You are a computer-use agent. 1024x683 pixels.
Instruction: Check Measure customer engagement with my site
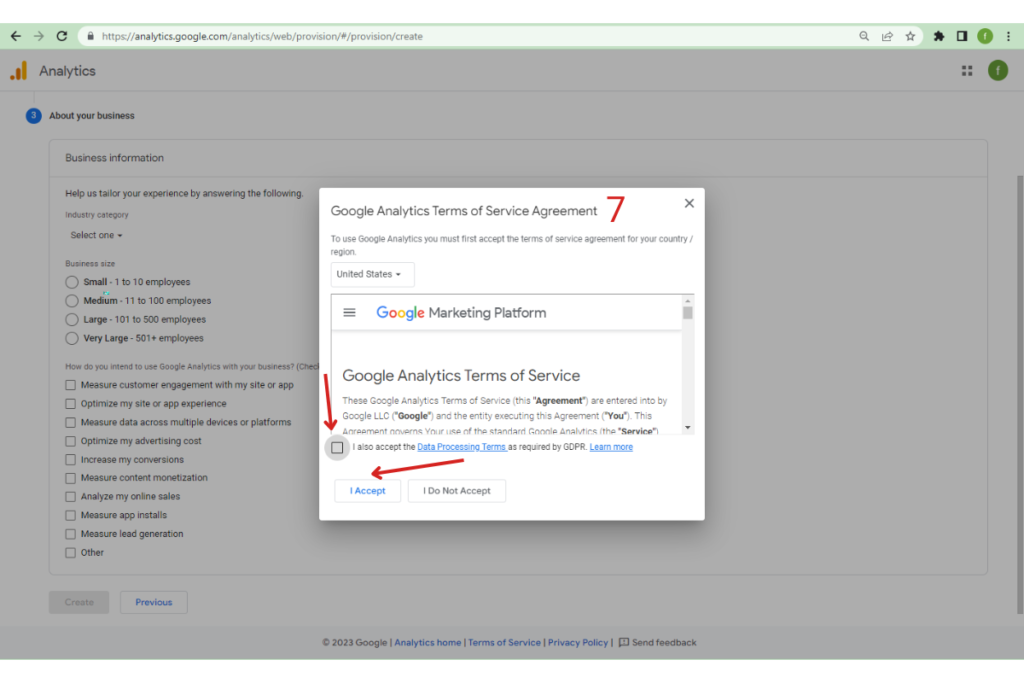tap(71, 385)
